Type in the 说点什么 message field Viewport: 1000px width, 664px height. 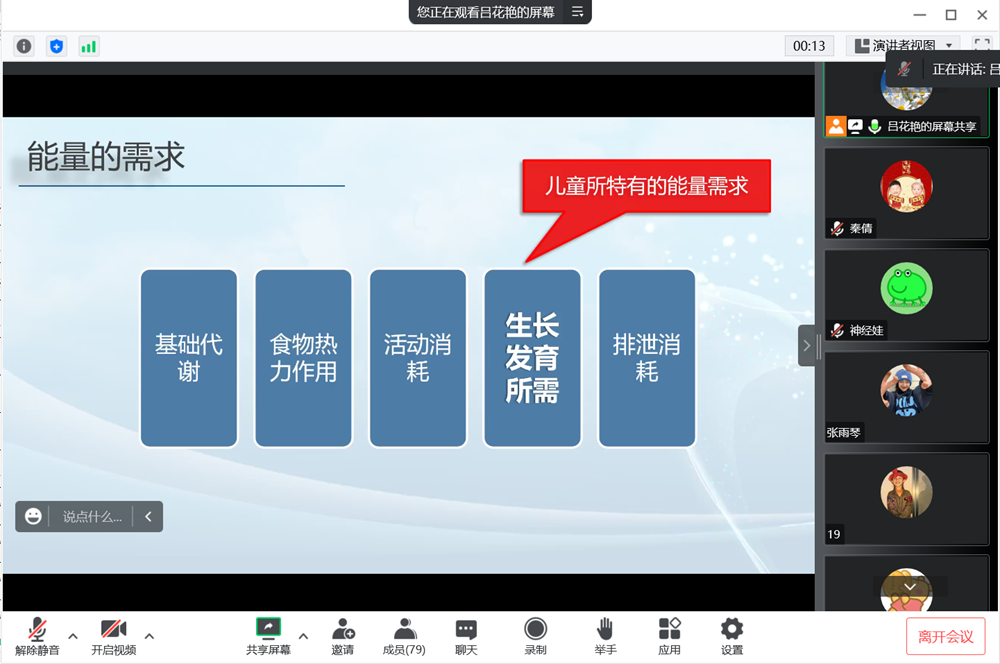pos(92,517)
